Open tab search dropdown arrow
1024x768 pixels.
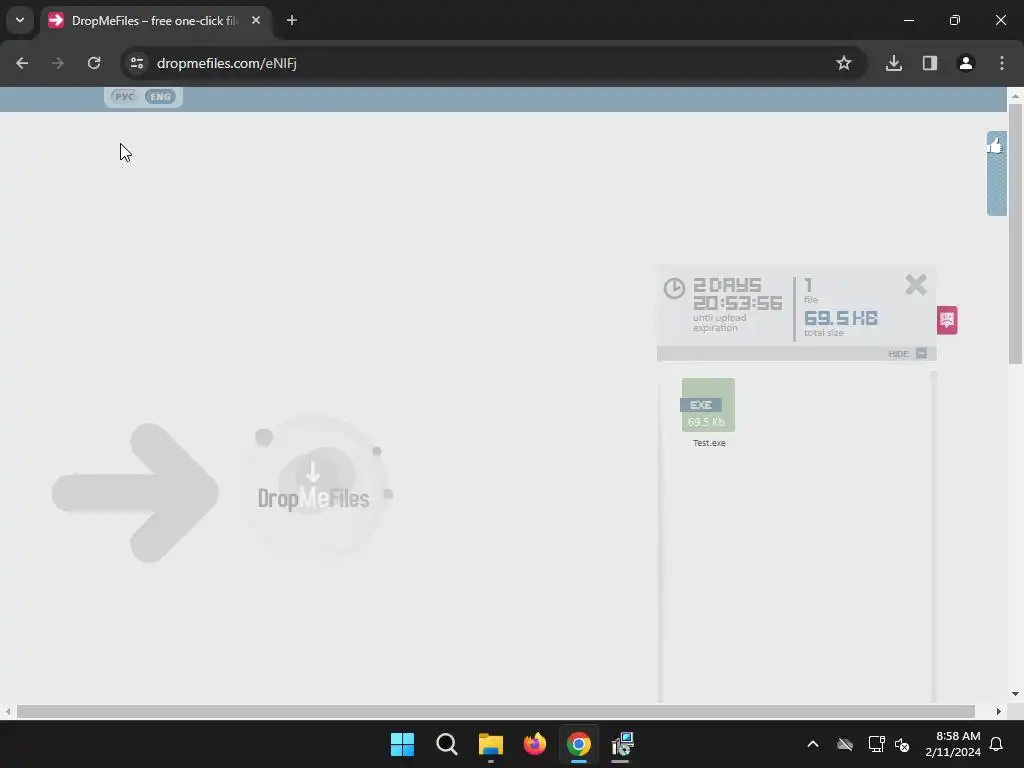(x=20, y=20)
